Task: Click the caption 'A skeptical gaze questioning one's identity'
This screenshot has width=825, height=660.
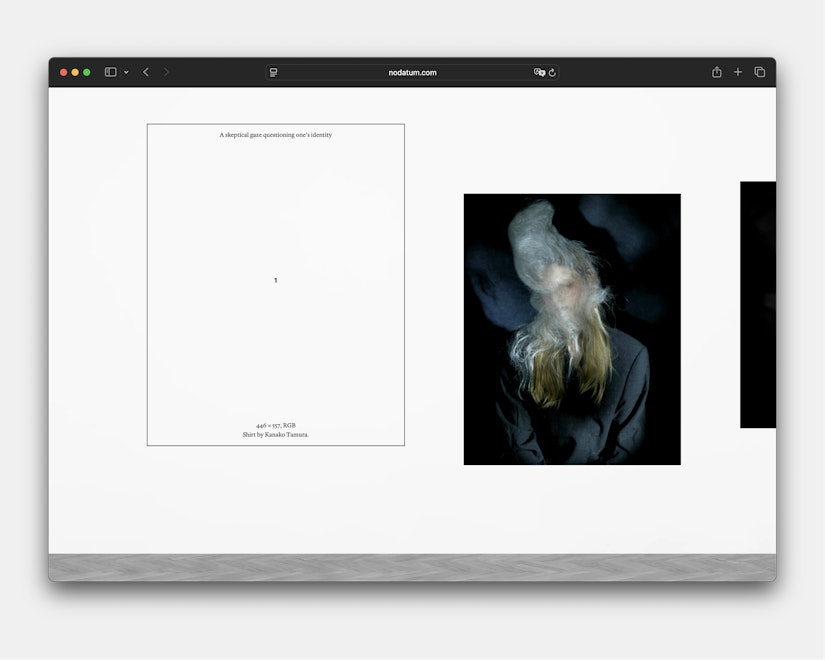Action: coord(275,135)
